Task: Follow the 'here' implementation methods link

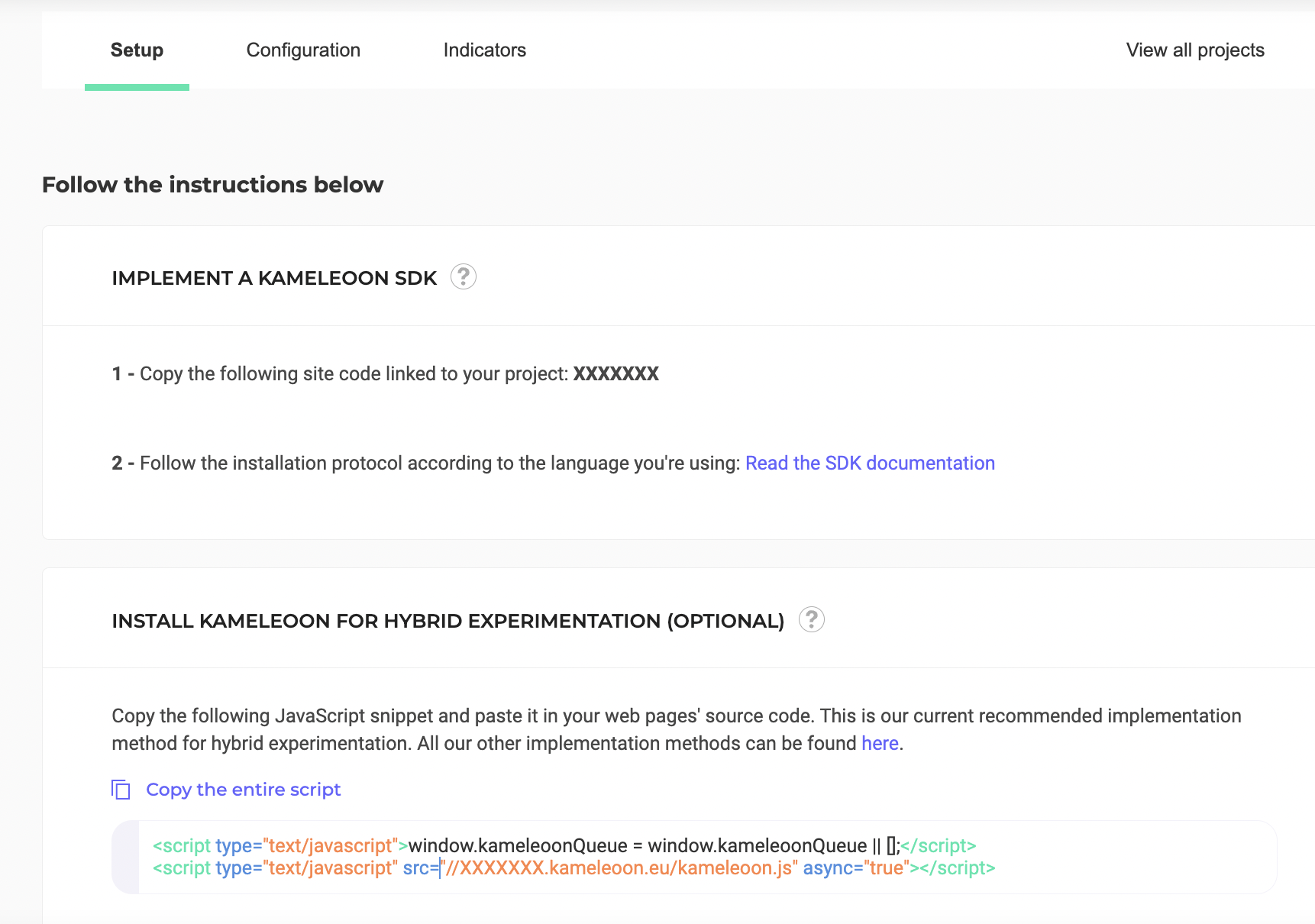Action: 880,744
